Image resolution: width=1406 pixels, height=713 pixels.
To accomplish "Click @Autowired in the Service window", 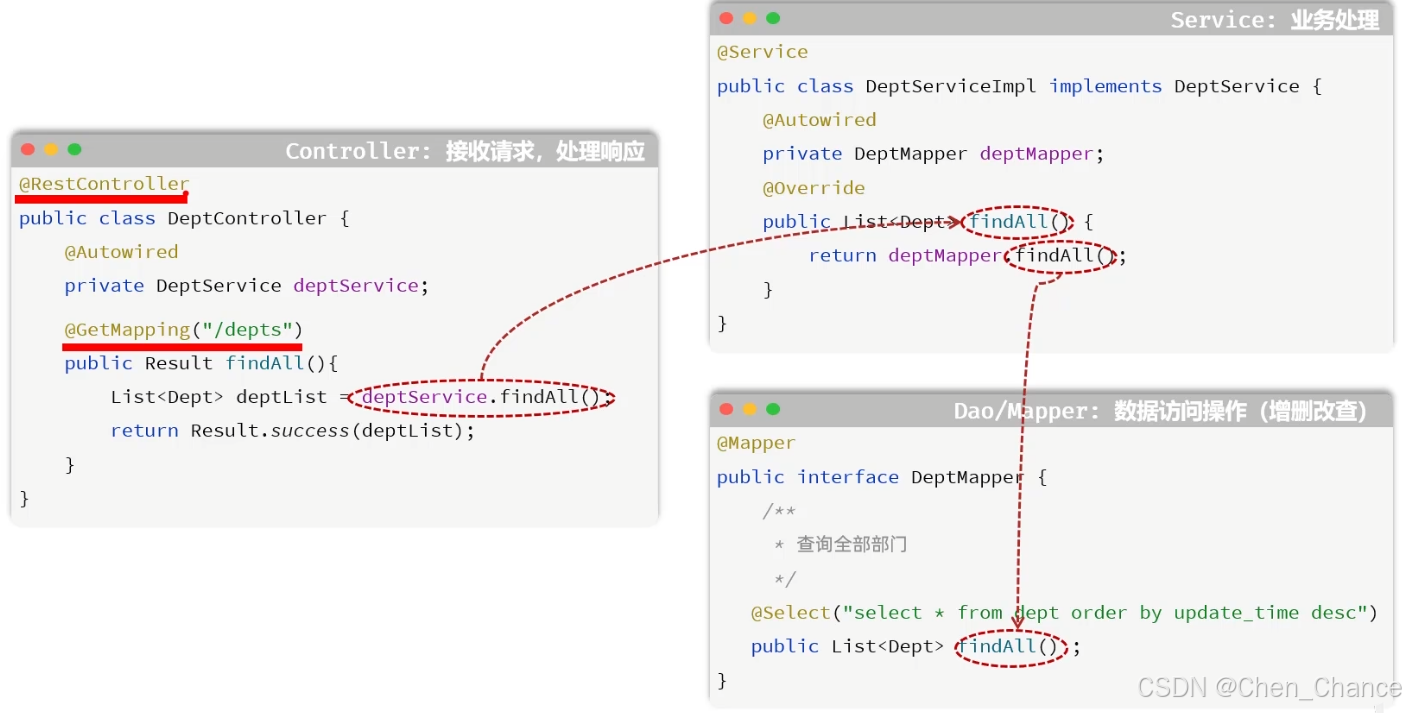I will click(x=819, y=120).
